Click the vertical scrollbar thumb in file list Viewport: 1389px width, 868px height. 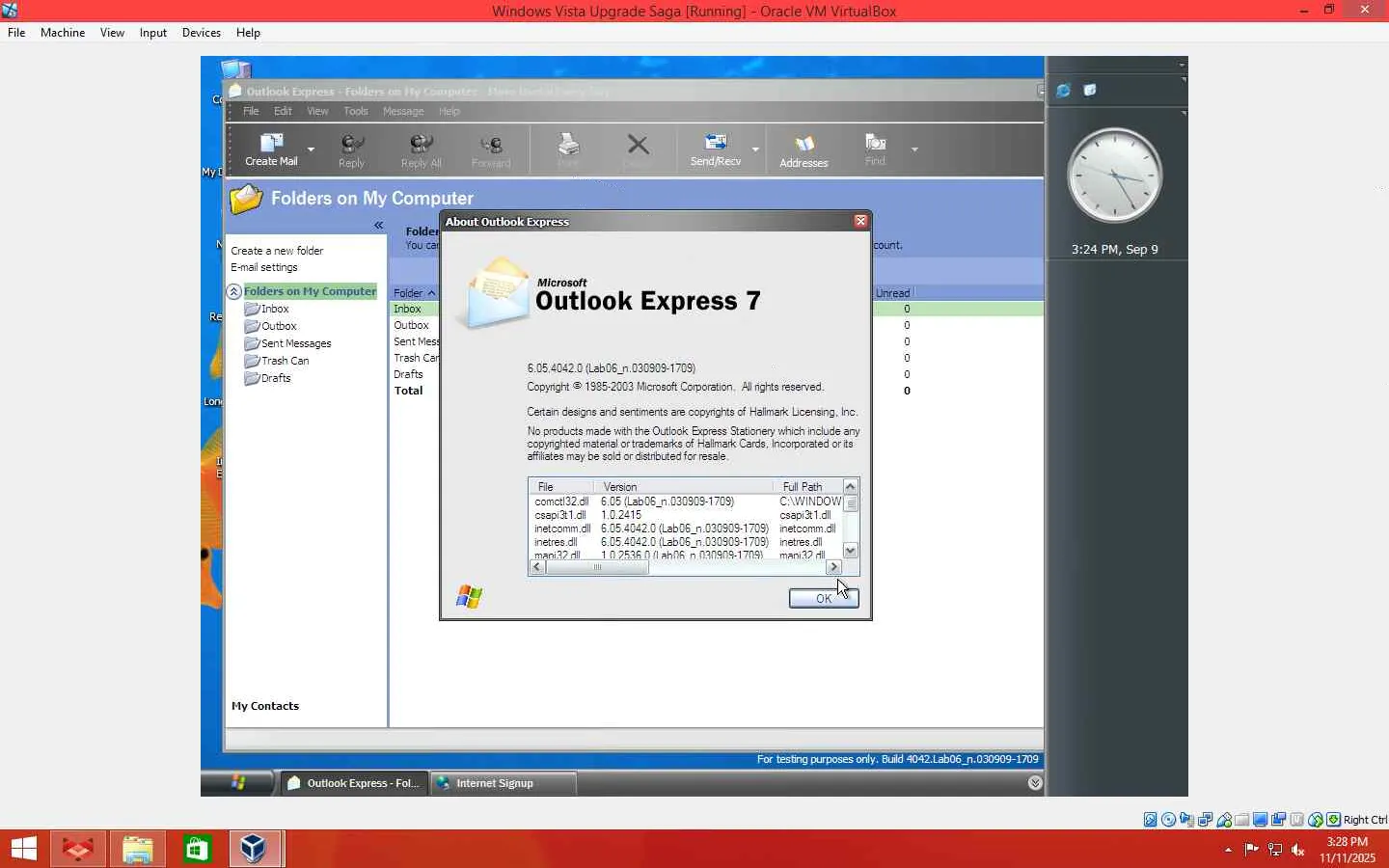851,503
